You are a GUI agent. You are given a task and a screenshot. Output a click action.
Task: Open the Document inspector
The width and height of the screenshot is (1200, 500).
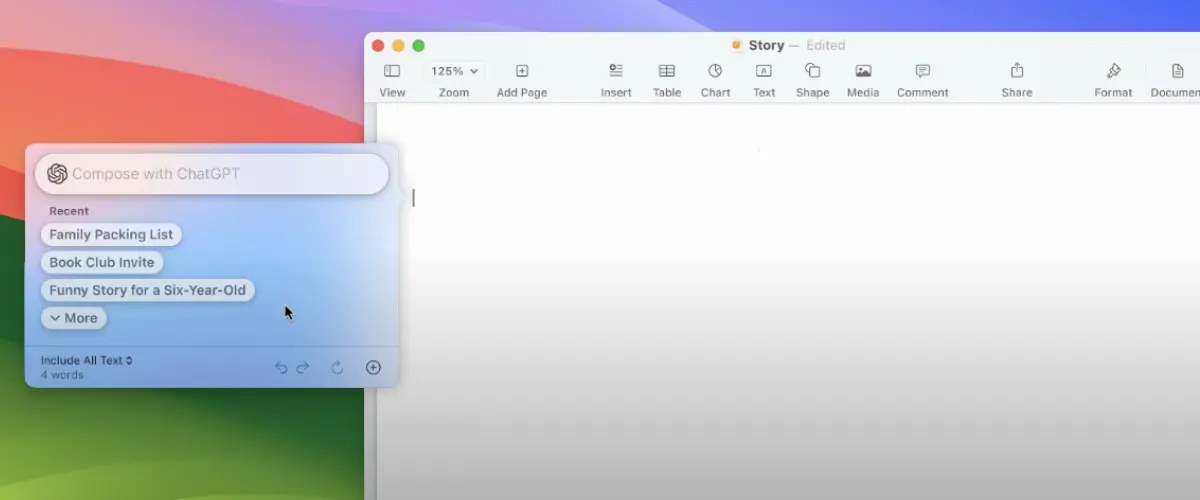1178,71
